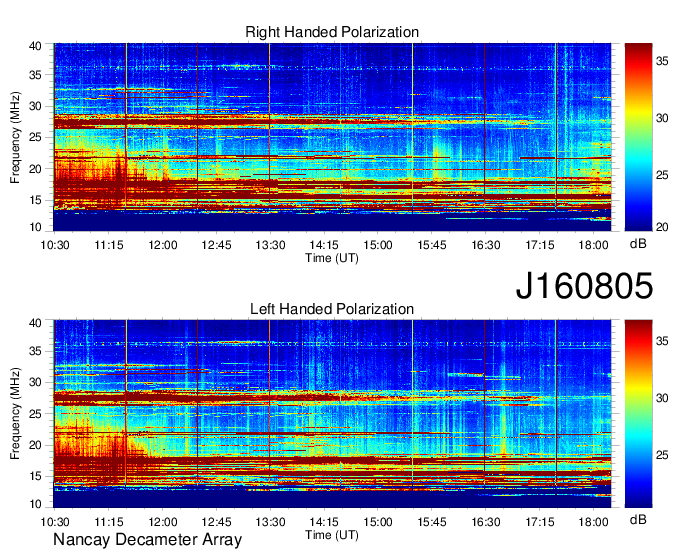Click the 18:00 time tick on Left Handed plot
The height and width of the screenshot is (552, 680).
pyautogui.click(x=593, y=522)
